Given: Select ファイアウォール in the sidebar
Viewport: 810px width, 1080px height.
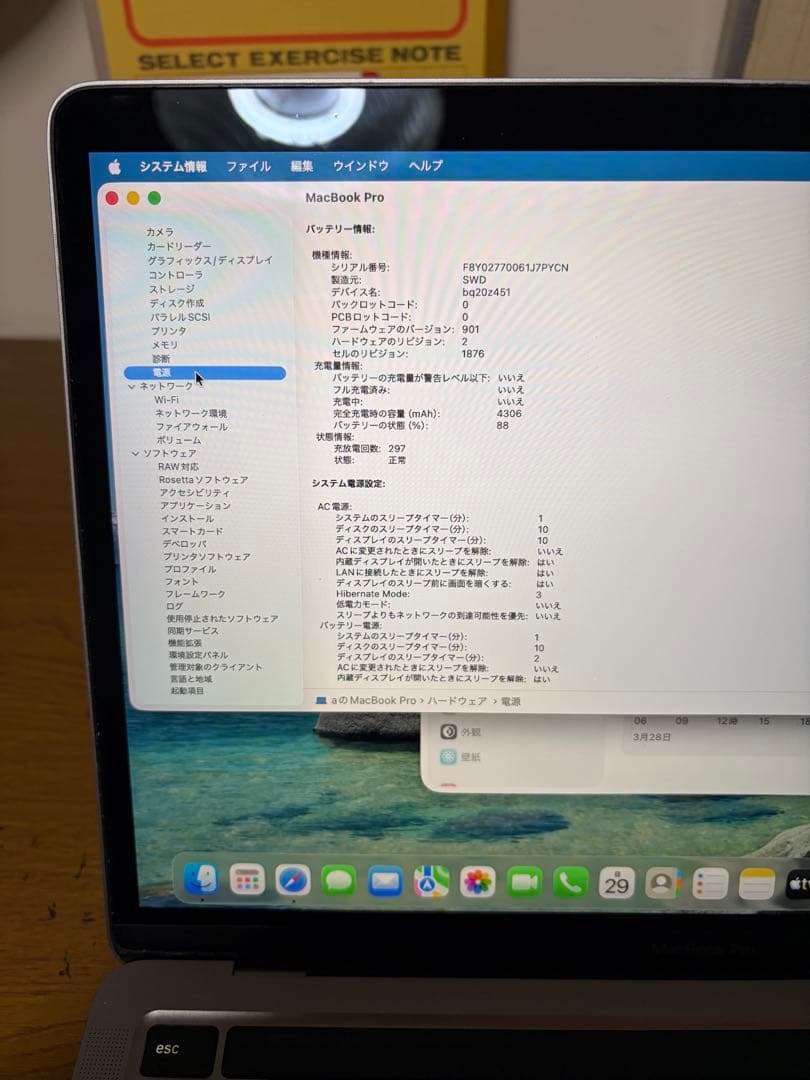Looking at the screenshot, I should click(191, 426).
